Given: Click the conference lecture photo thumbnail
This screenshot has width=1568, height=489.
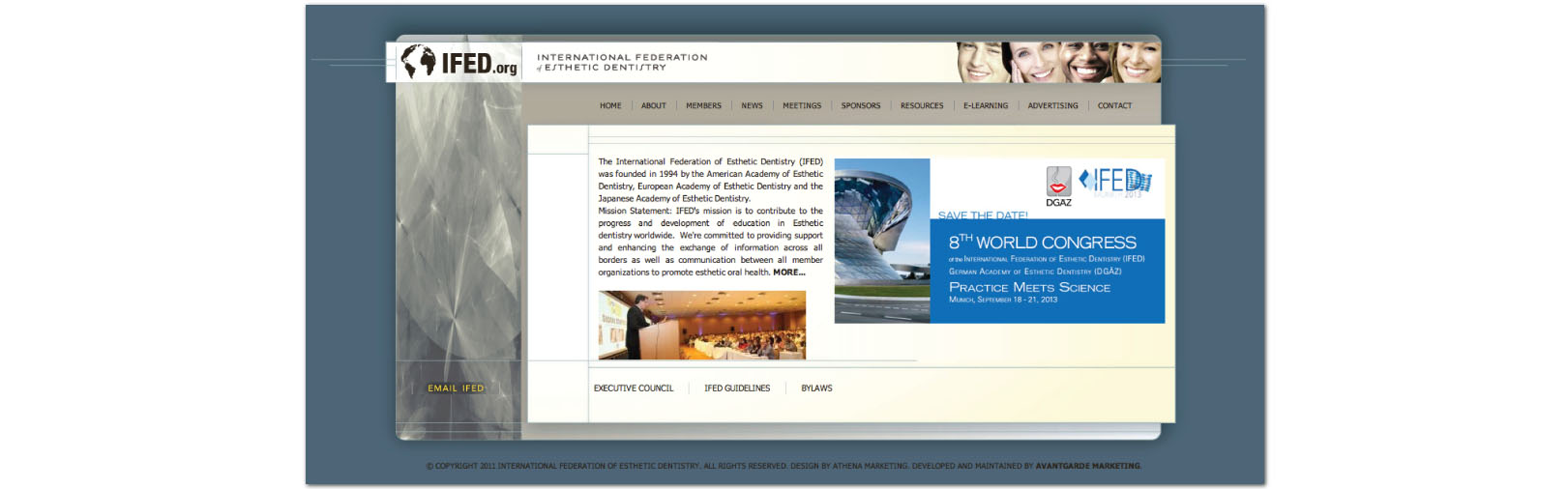Looking at the screenshot, I should coord(701,326).
